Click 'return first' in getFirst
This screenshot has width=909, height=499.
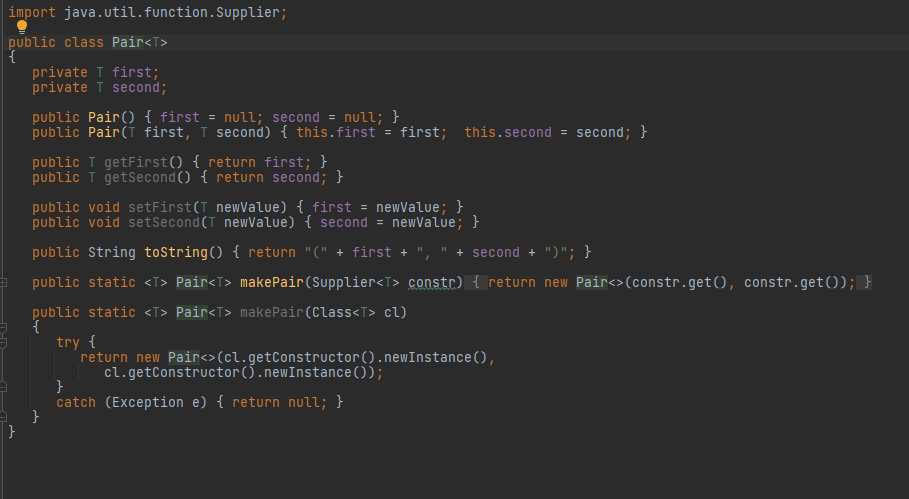click(256, 162)
